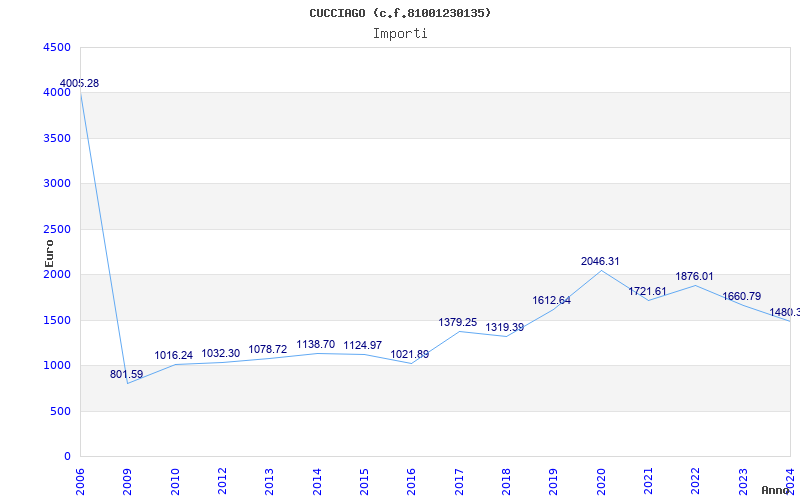The width and height of the screenshot is (800, 500).
Task: Click the chart title CUCCIAGO (c.f.81001230135)
Action: coord(400,13)
